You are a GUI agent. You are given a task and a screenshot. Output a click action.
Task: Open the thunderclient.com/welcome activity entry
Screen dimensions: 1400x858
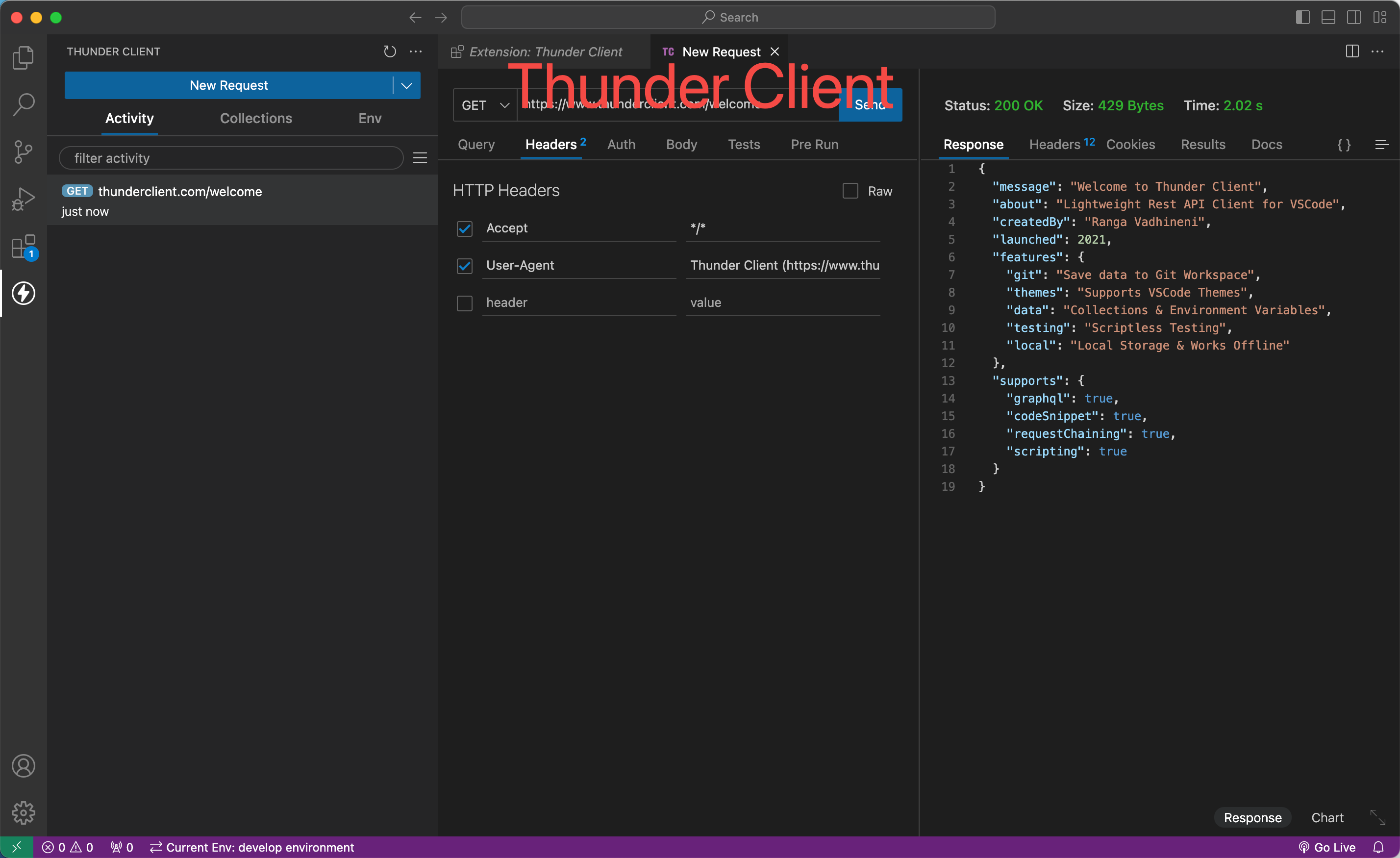[x=243, y=200]
